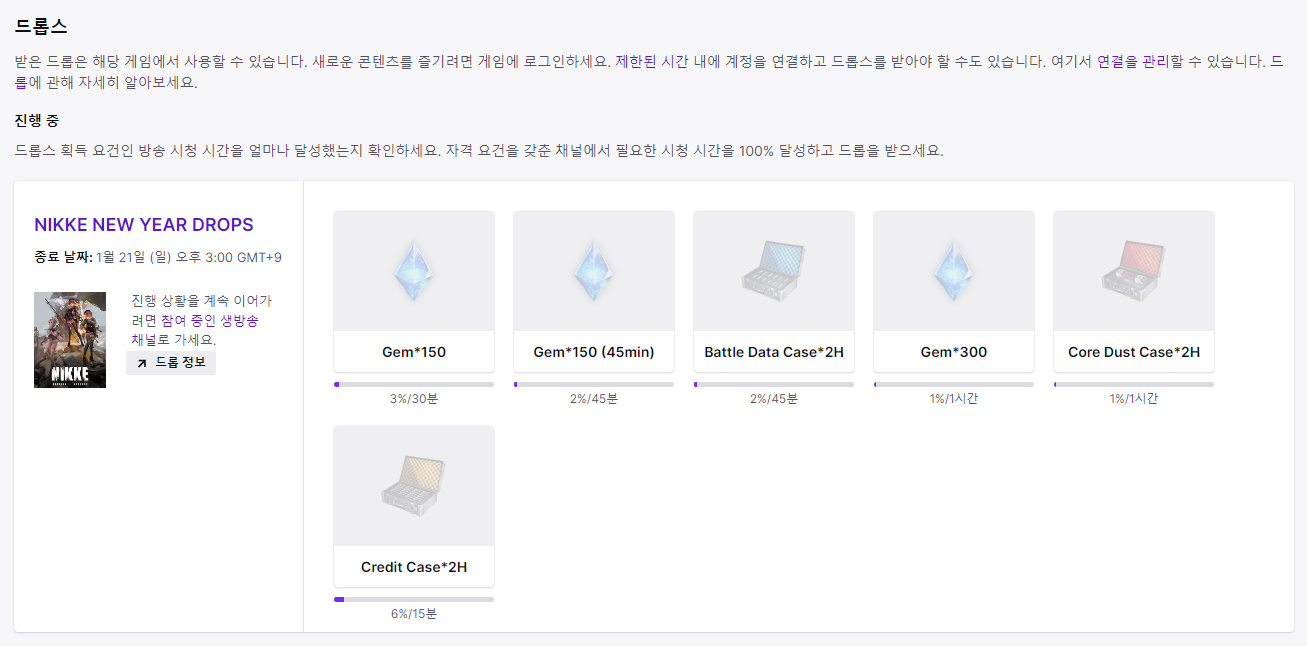Click the Credit Case*2H progress bar at 6%

point(414,599)
